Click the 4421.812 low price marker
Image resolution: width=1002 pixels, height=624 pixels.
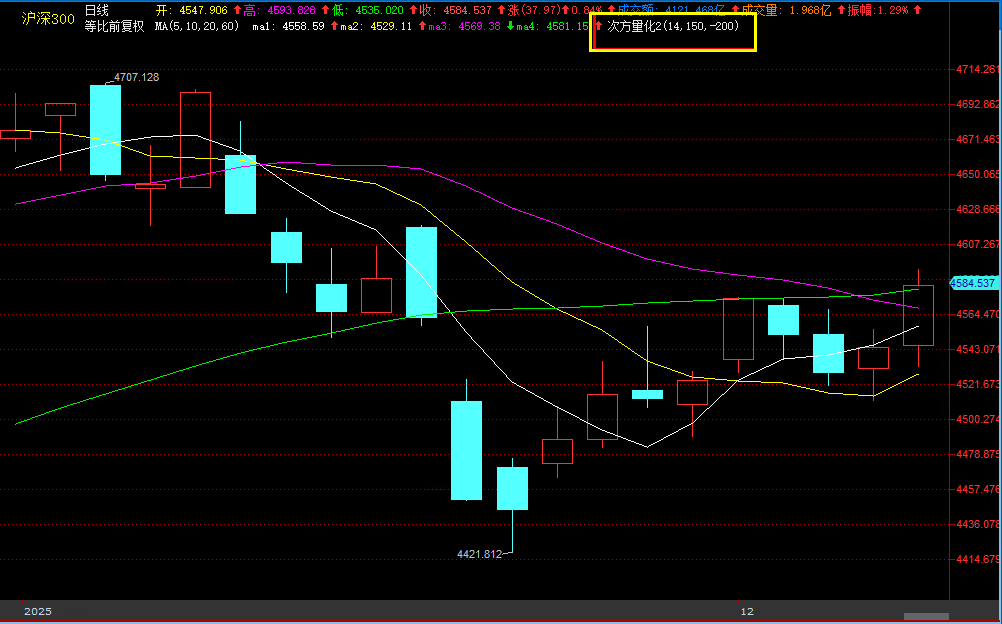click(479, 554)
